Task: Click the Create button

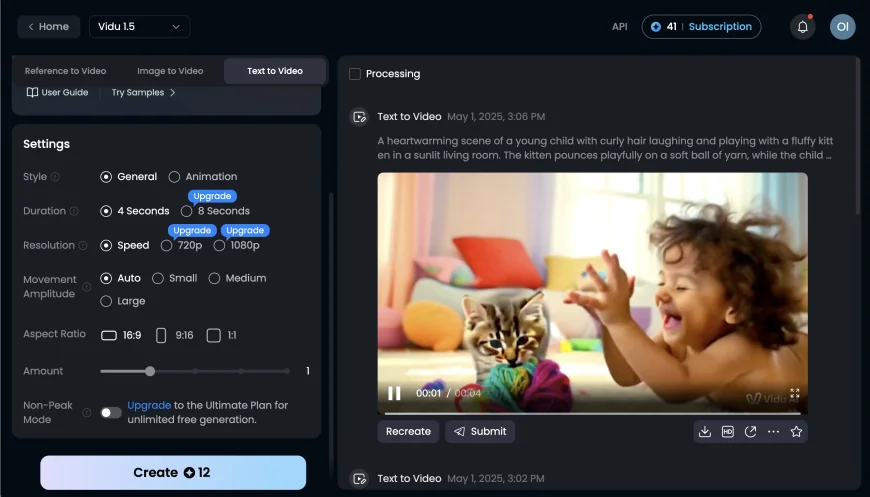Action: [x=173, y=472]
